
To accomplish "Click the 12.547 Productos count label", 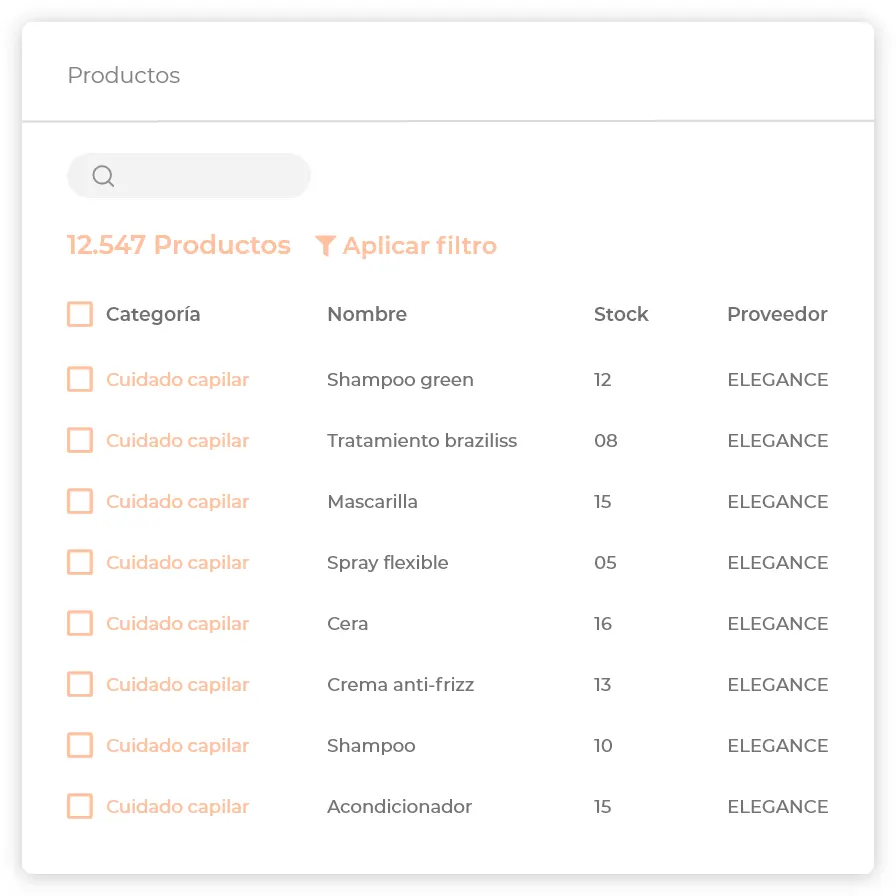I will click(x=179, y=246).
